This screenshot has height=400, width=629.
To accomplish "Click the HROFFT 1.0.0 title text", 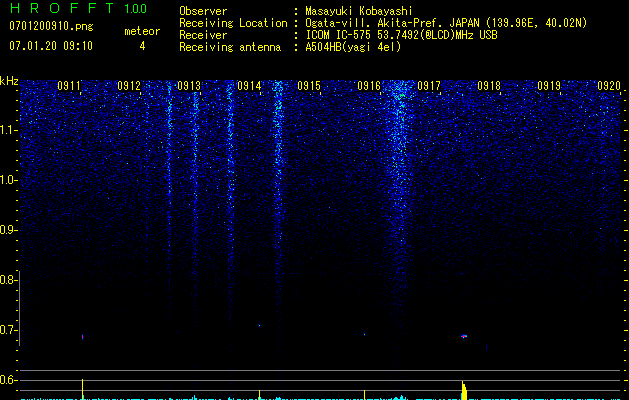I will pyautogui.click(x=78, y=8).
